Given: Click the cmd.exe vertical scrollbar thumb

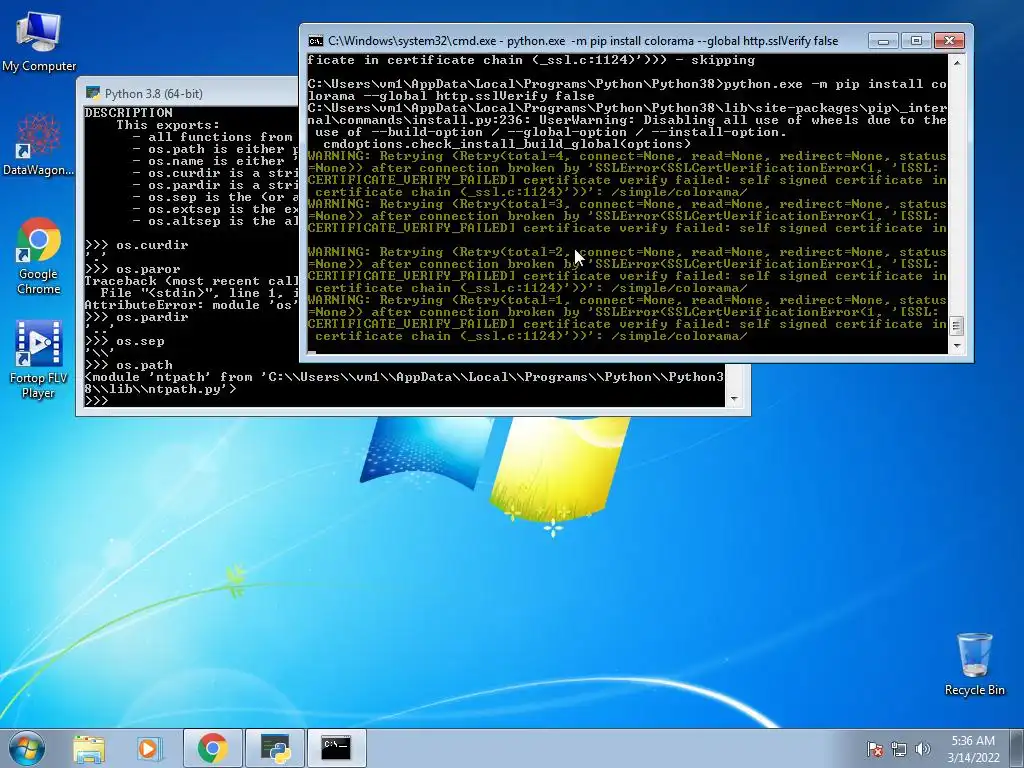Looking at the screenshot, I should coord(957,325).
